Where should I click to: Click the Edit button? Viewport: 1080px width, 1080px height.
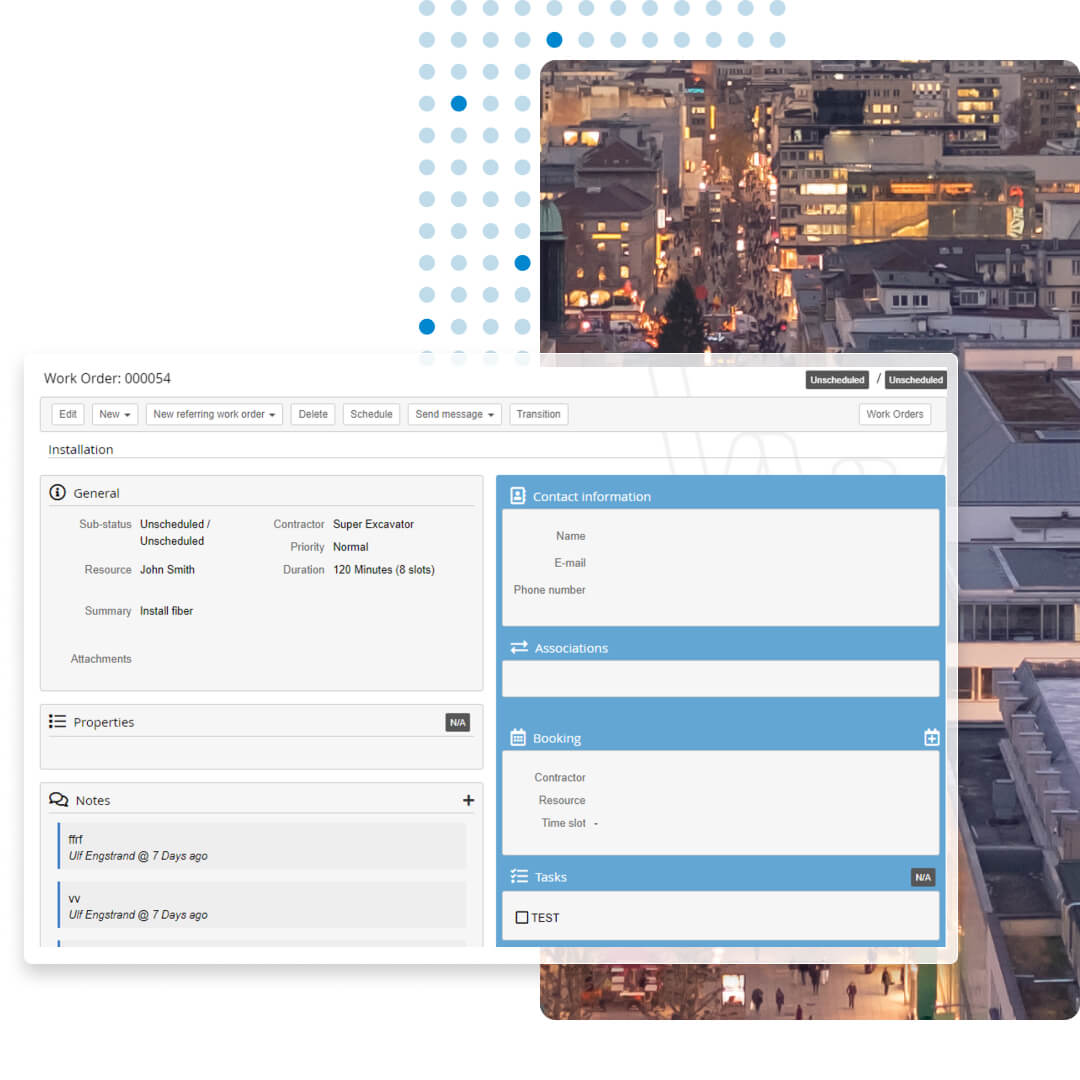click(x=67, y=414)
